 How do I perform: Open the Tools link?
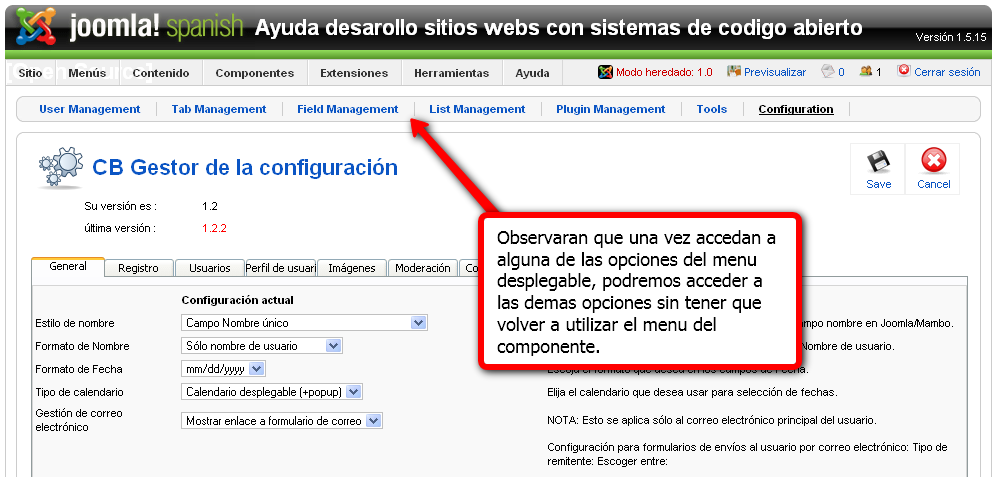tap(712, 109)
